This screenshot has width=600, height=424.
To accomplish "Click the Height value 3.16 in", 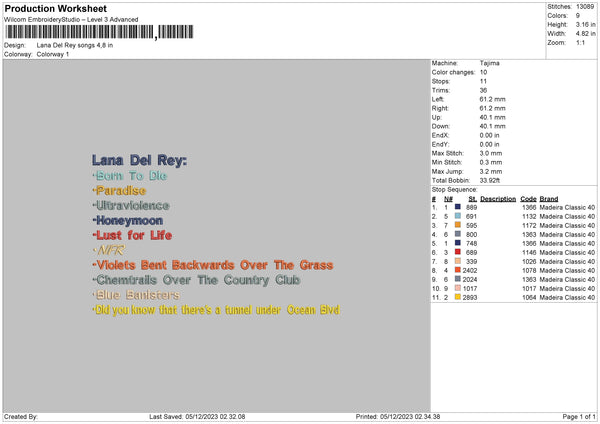I will (x=585, y=24).
